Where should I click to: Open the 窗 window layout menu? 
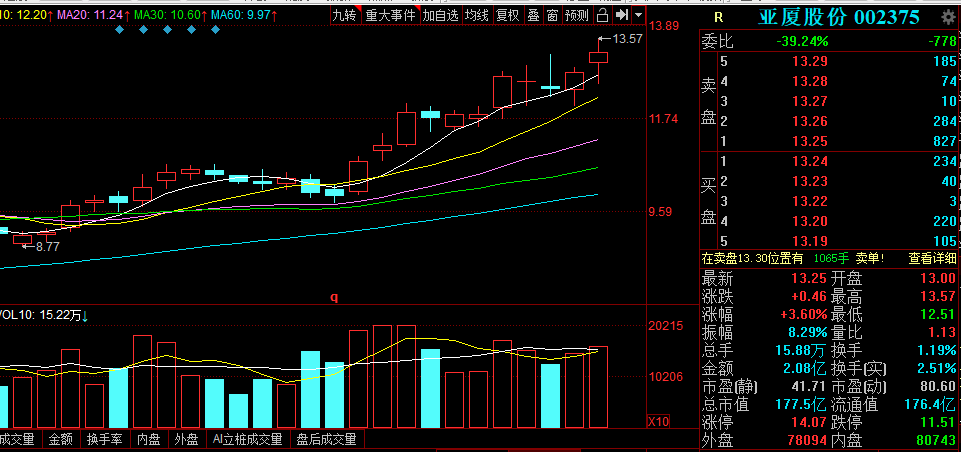tap(552, 16)
